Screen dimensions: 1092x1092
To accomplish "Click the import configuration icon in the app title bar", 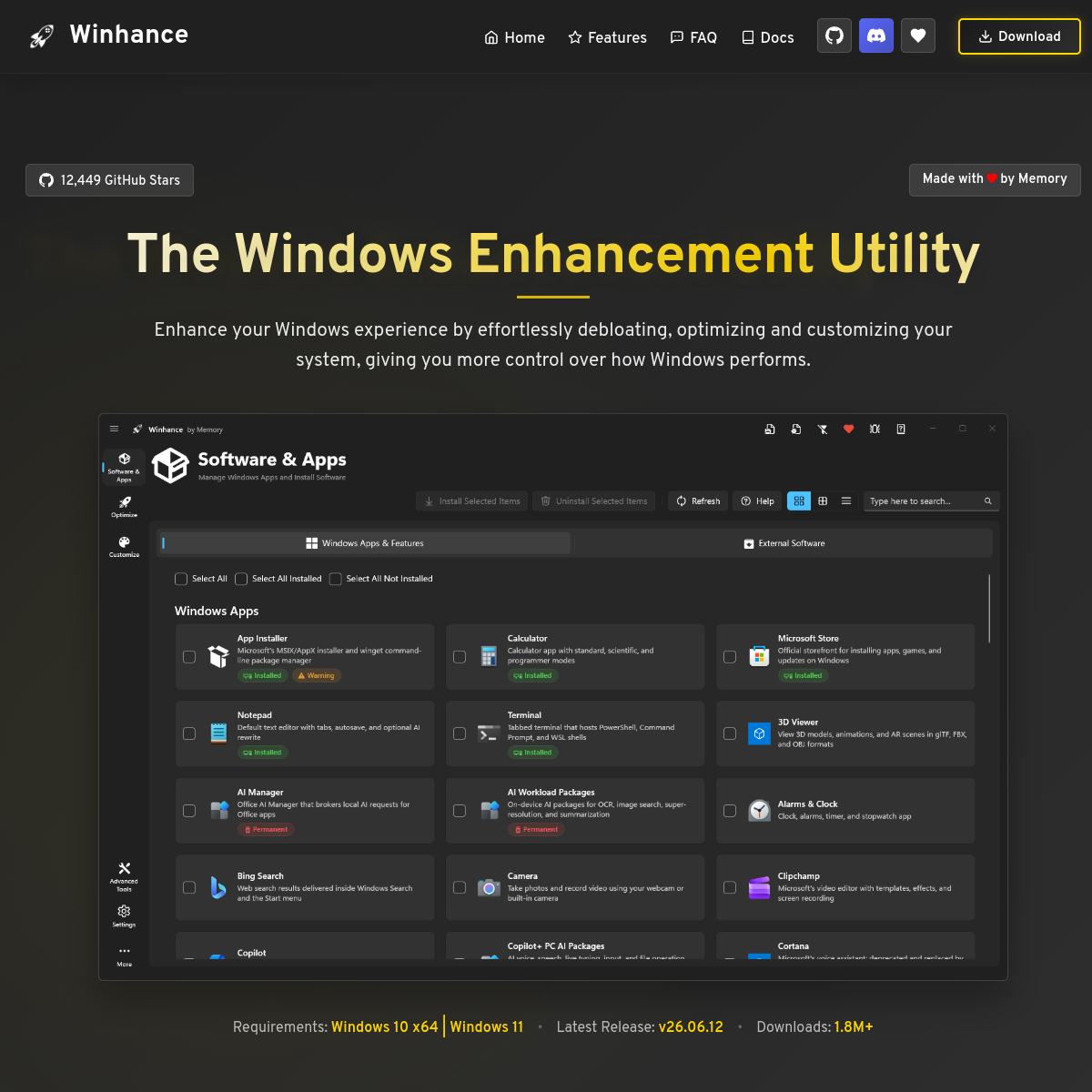I will click(796, 429).
